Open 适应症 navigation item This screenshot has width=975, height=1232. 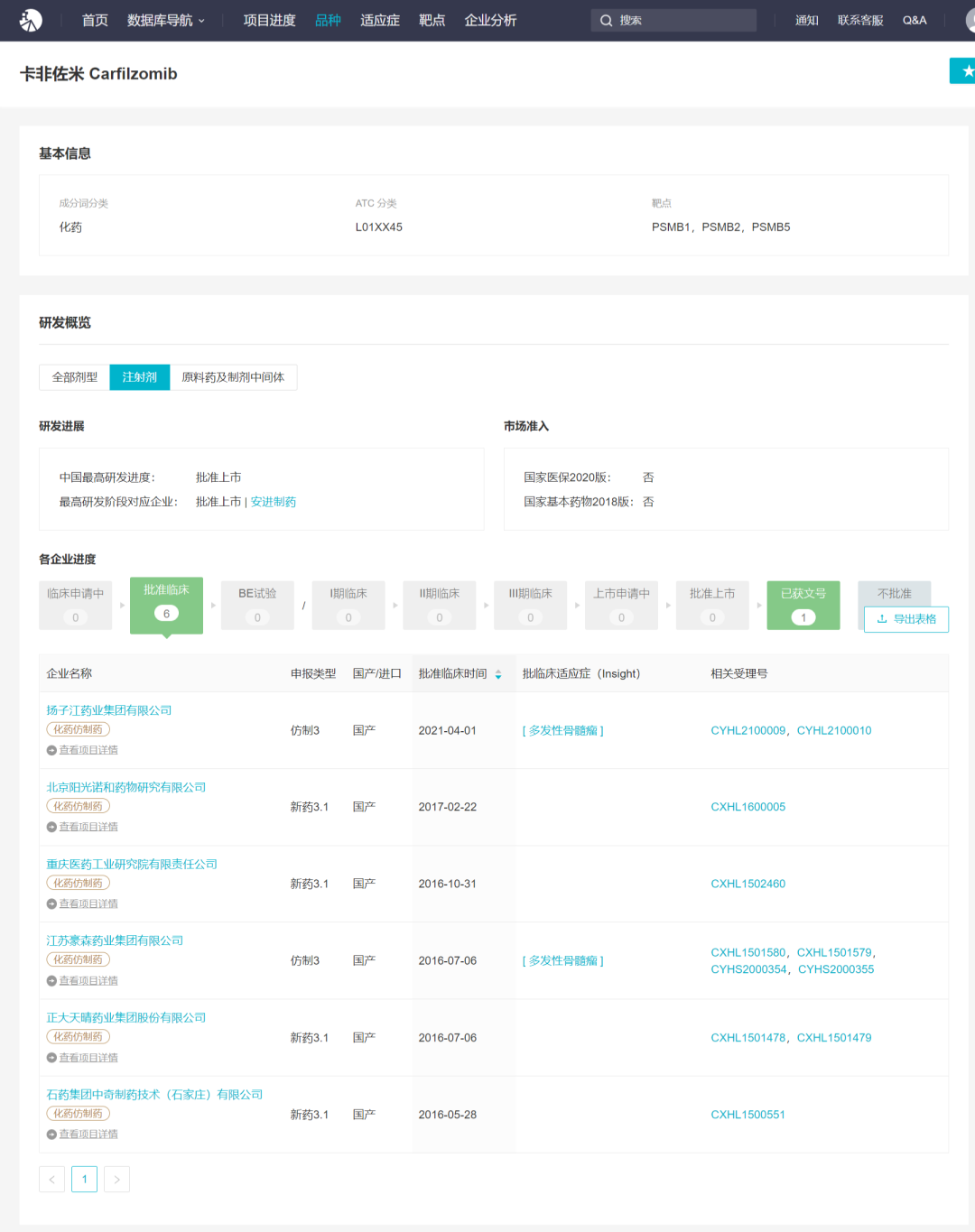tap(380, 20)
